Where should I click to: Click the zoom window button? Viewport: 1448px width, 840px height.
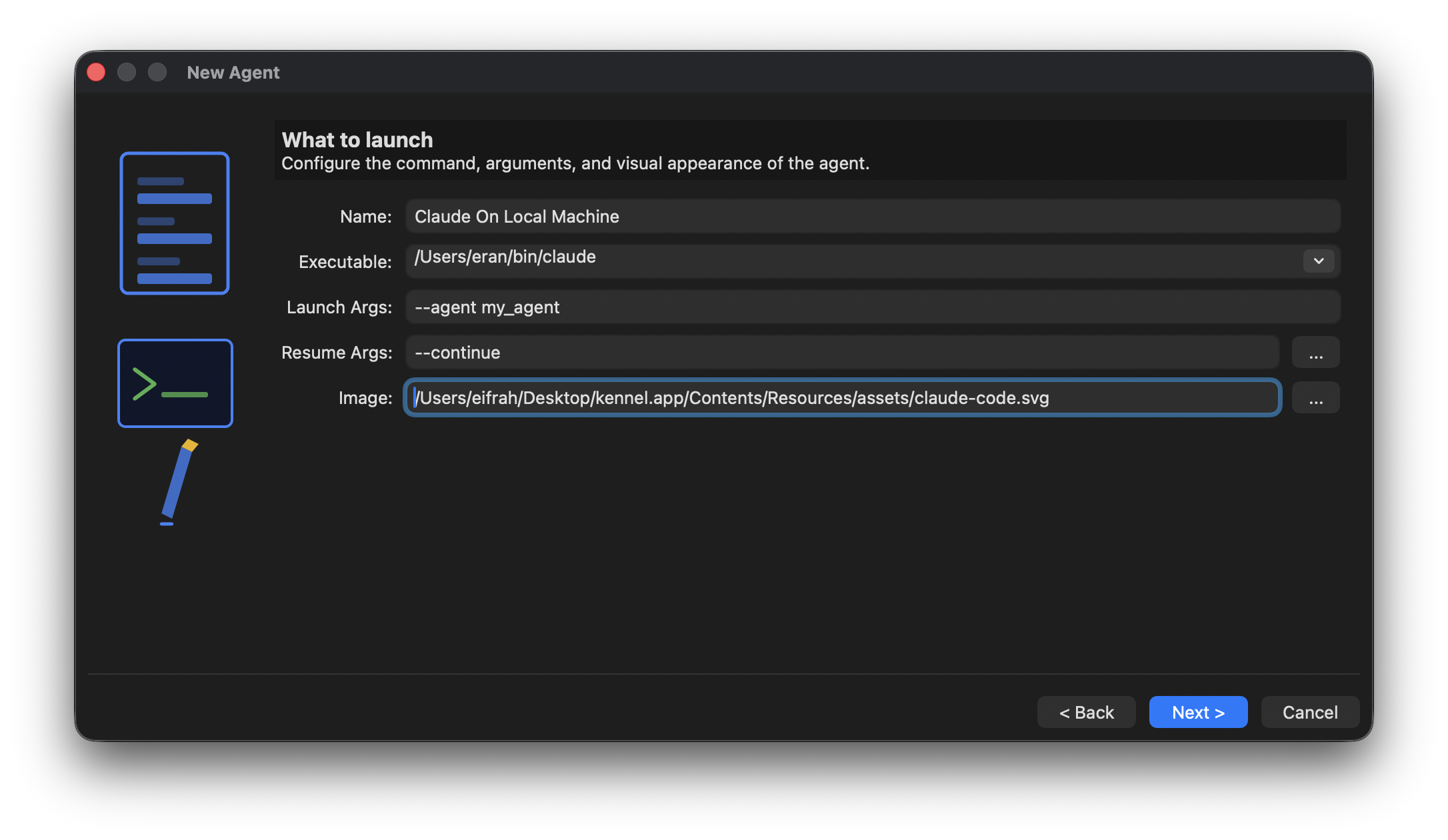click(157, 72)
